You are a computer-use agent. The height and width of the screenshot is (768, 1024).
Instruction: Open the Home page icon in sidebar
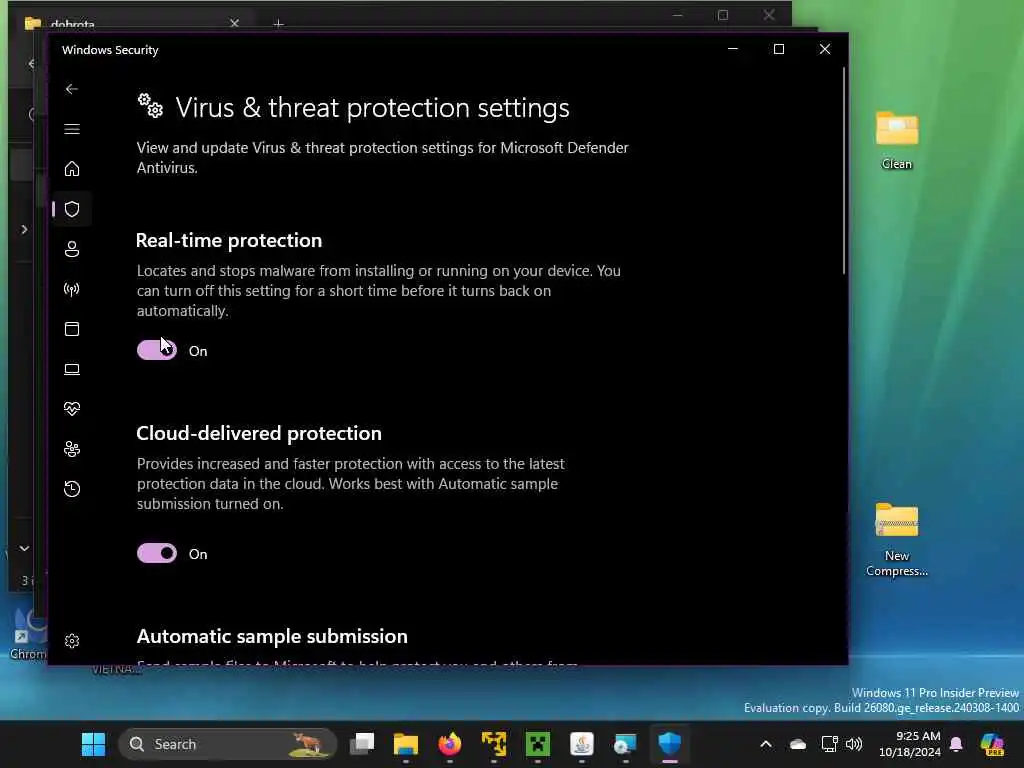point(72,169)
